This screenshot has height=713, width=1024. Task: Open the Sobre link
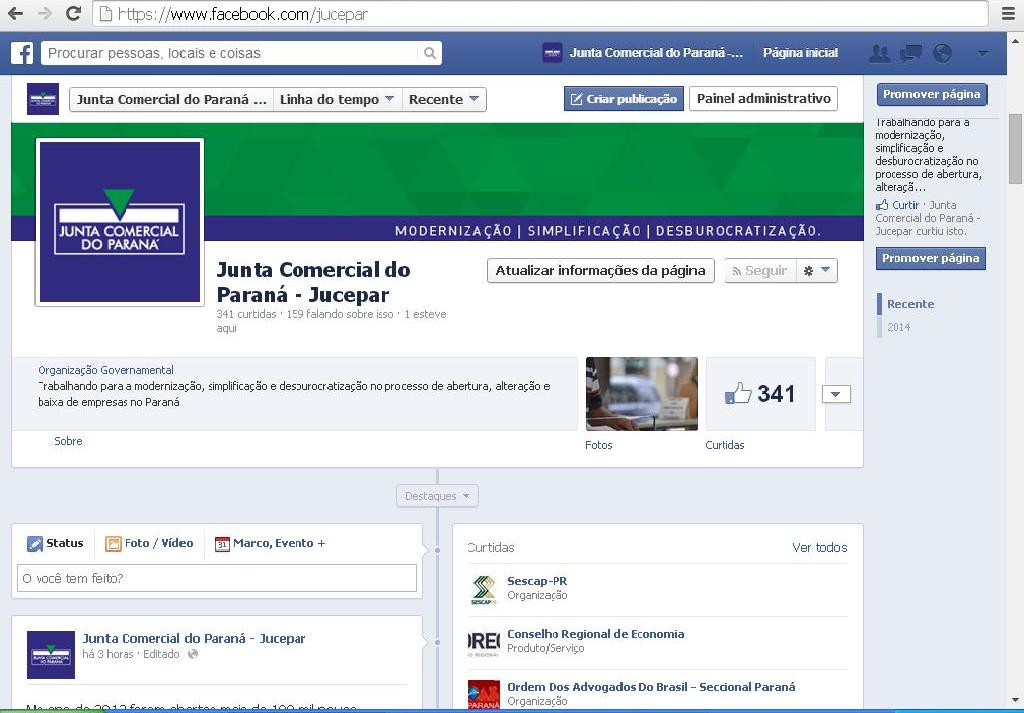pyautogui.click(x=68, y=441)
